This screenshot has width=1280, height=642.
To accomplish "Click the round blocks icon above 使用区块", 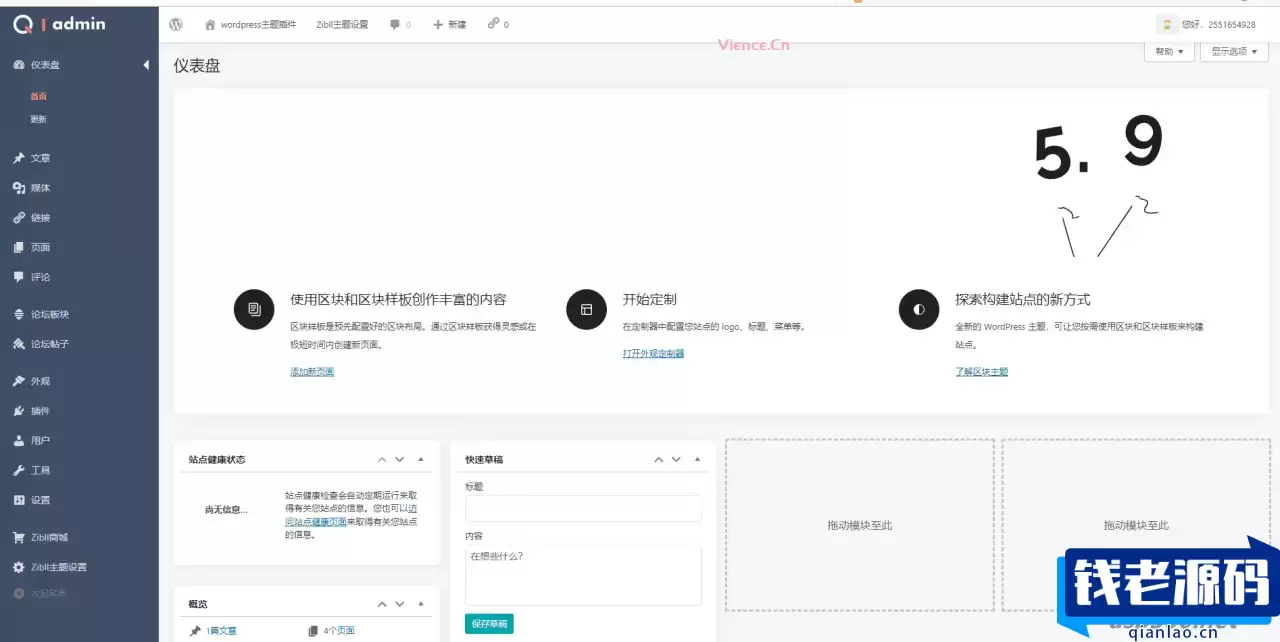I will click(x=254, y=309).
